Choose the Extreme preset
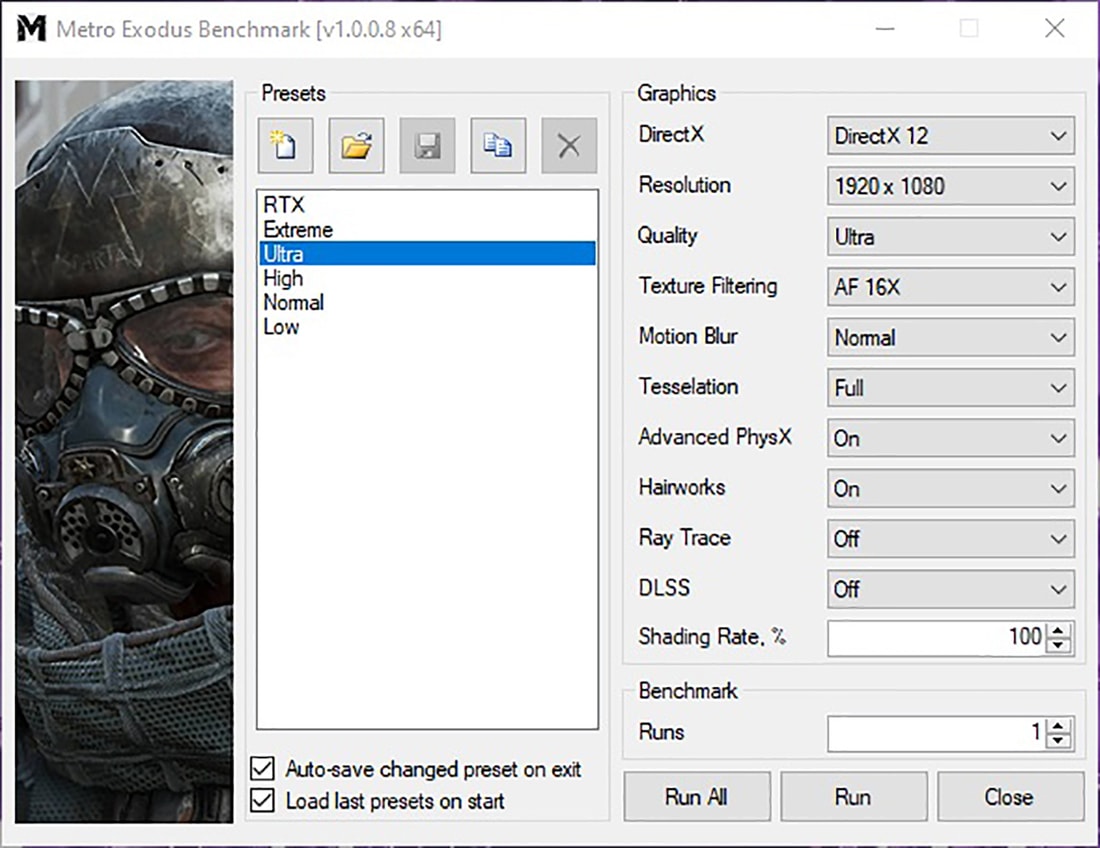The height and width of the screenshot is (848, 1100). coord(298,230)
